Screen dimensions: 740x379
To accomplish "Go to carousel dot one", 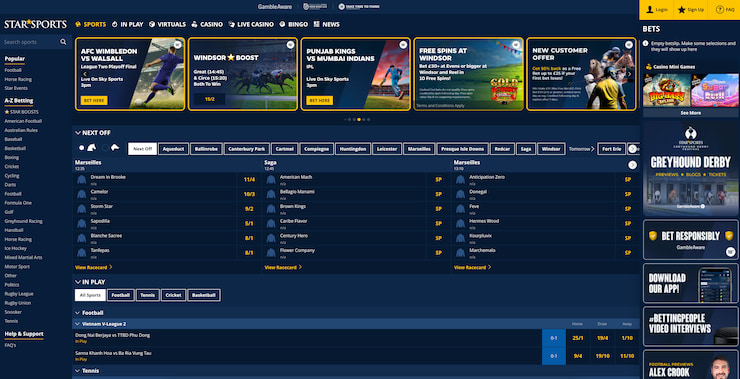I will [345, 119].
